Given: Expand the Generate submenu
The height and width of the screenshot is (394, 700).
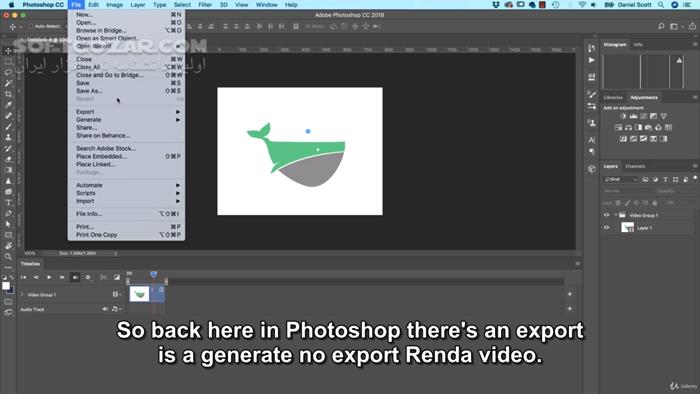Looking at the screenshot, I should [126, 120].
